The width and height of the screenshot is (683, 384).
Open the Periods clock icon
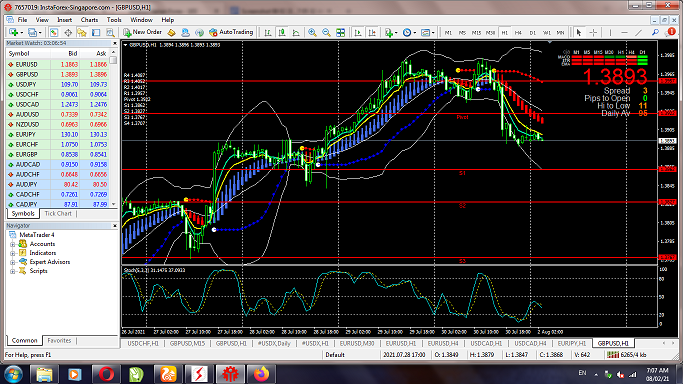(x=407, y=32)
